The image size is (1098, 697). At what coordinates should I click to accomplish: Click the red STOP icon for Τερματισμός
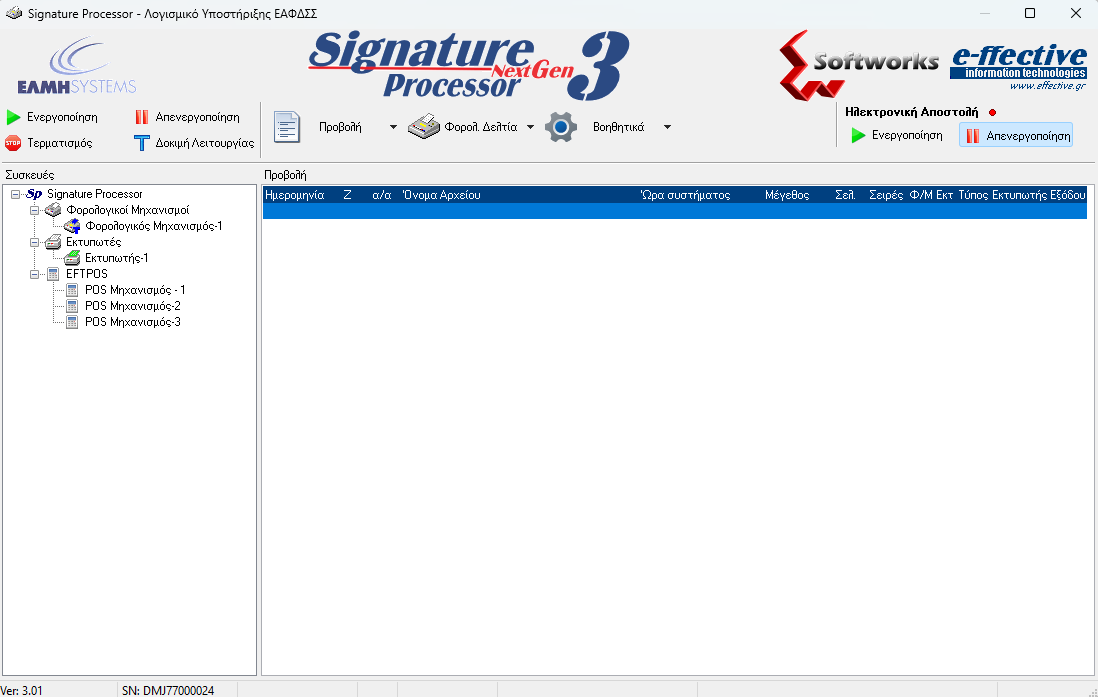coord(13,143)
